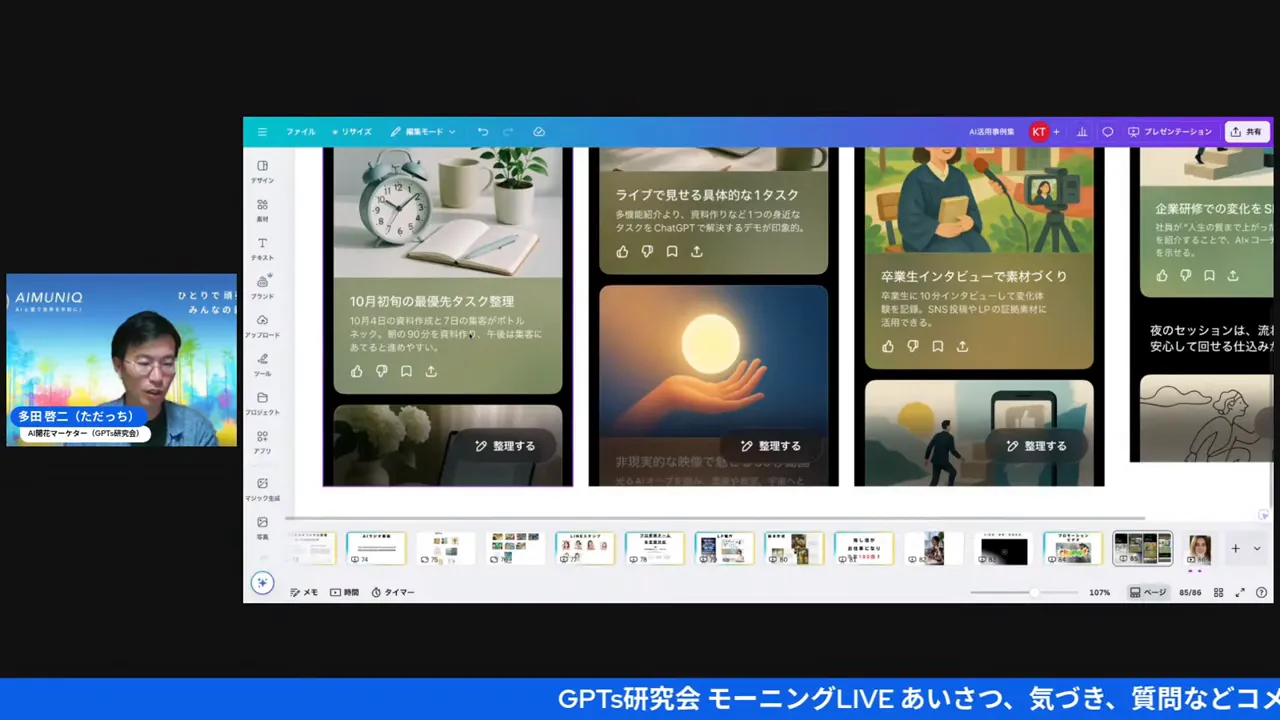Viewport: 1280px width, 720px height.
Task: Select the テキスト (Text) tool
Action: [x=262, y=248]
